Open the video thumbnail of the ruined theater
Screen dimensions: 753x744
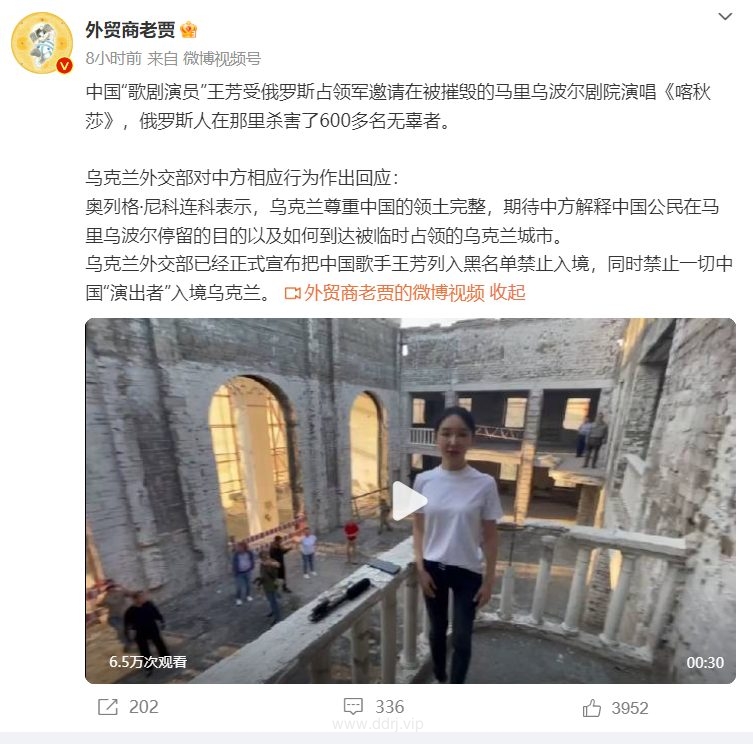pos(410,500)
